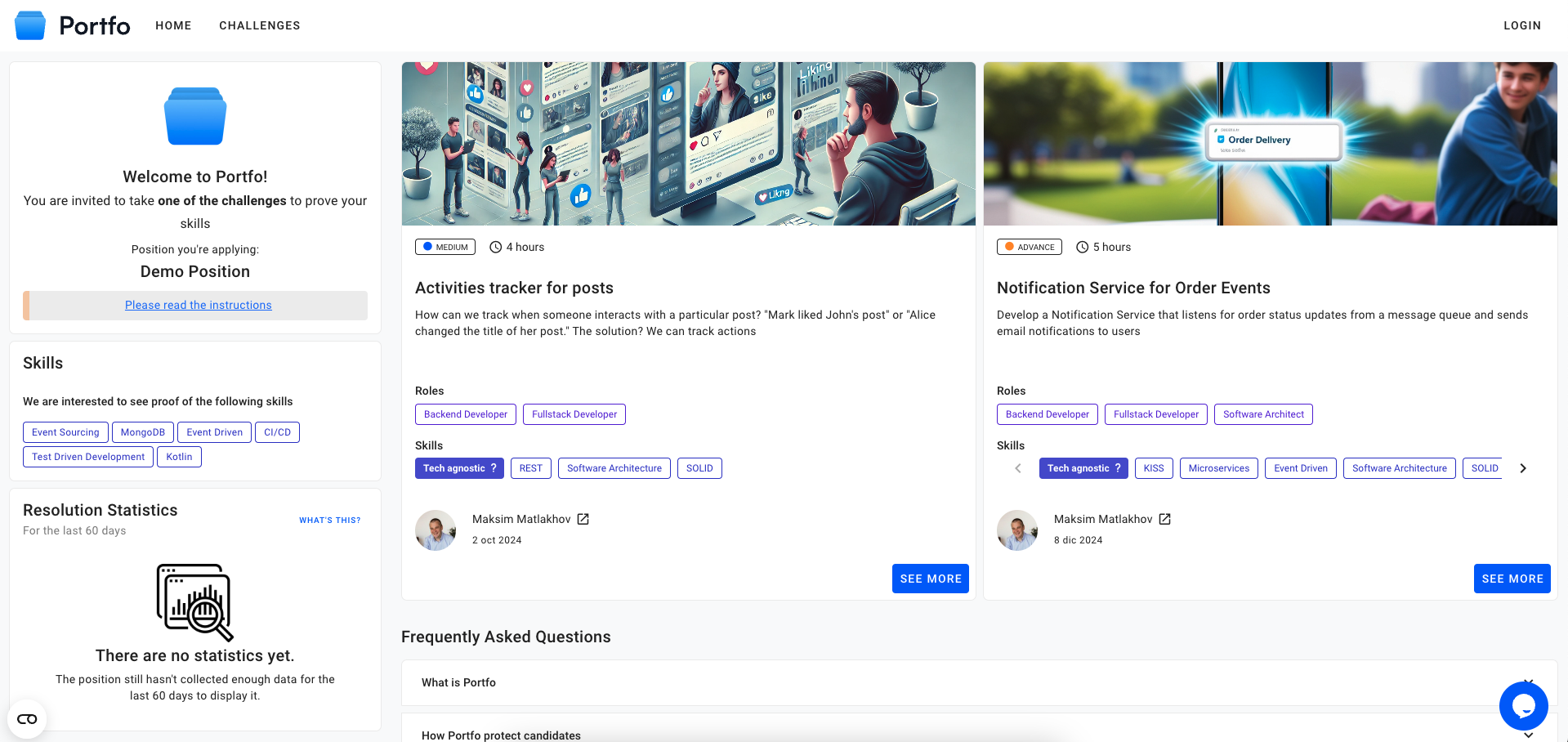Select the Kotlin skill chip

[179, 457]
